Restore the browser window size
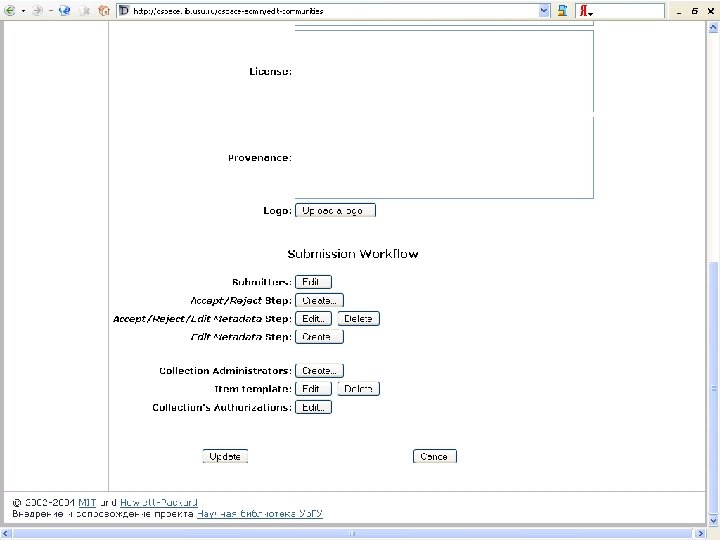 (695, 11)
